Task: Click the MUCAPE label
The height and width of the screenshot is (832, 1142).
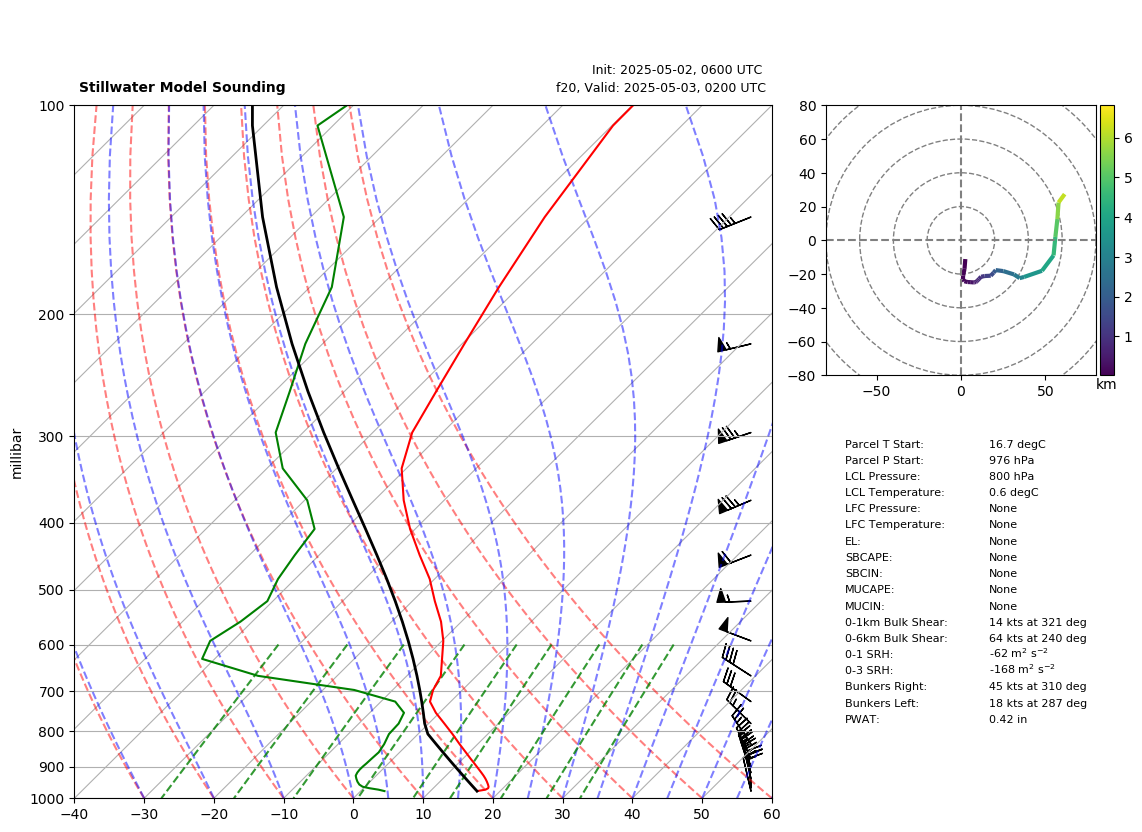Action: 869,589
